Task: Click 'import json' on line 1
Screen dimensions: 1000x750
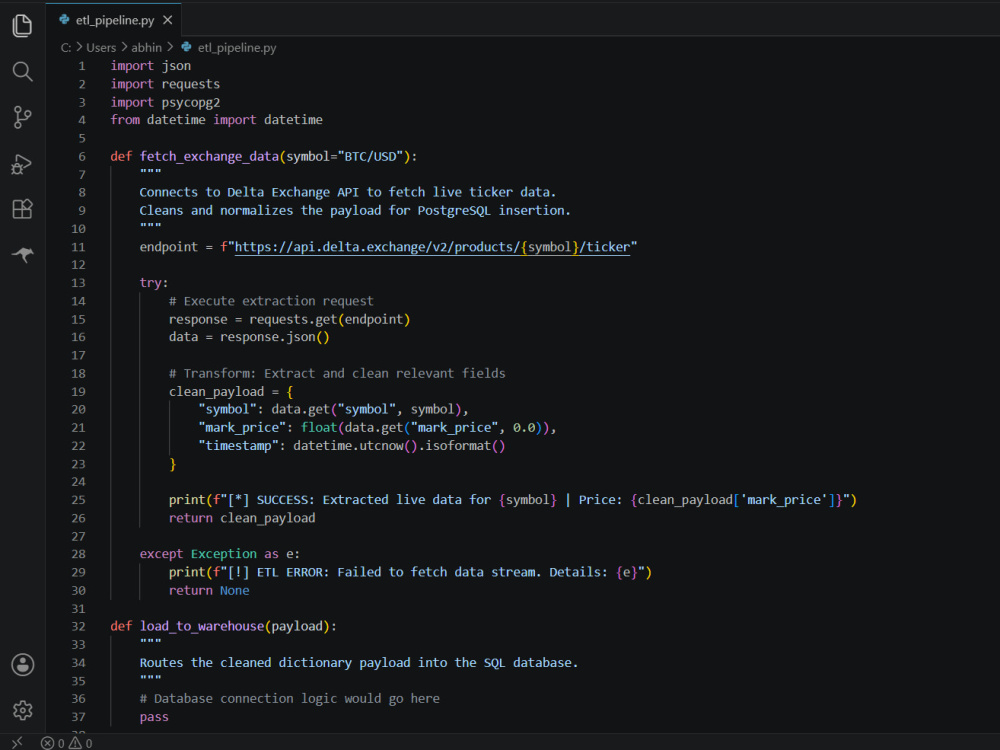Action: point(151,66)
